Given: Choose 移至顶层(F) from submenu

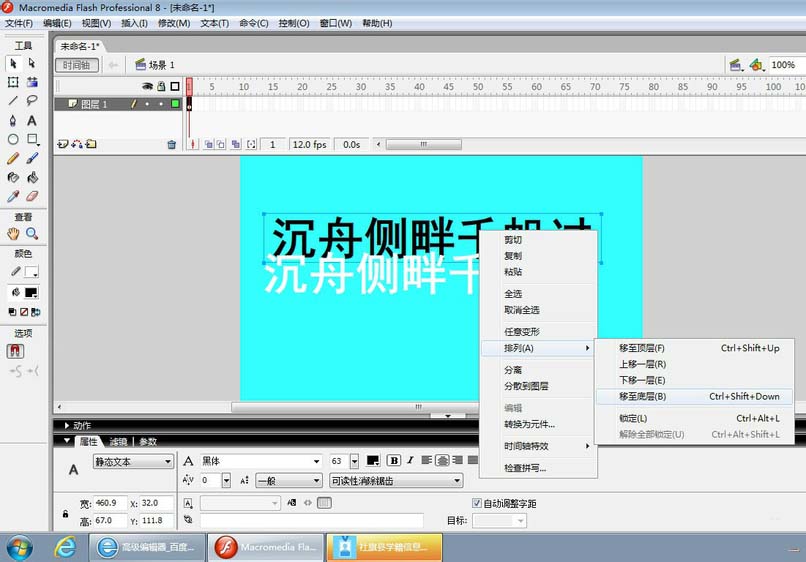Looking at the screenshot, I should 694,348.
